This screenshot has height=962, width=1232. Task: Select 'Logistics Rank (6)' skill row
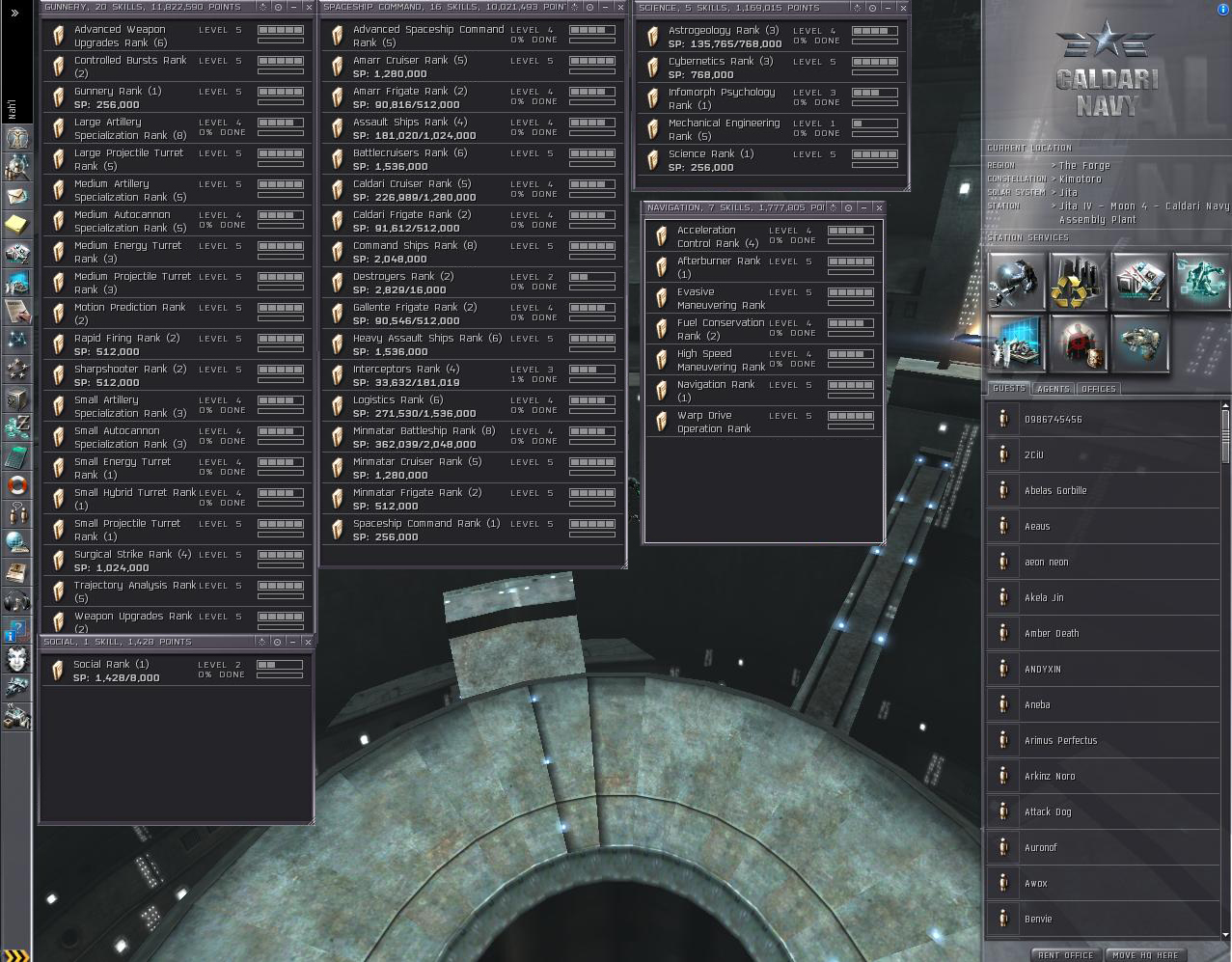[x=471, y=406]
